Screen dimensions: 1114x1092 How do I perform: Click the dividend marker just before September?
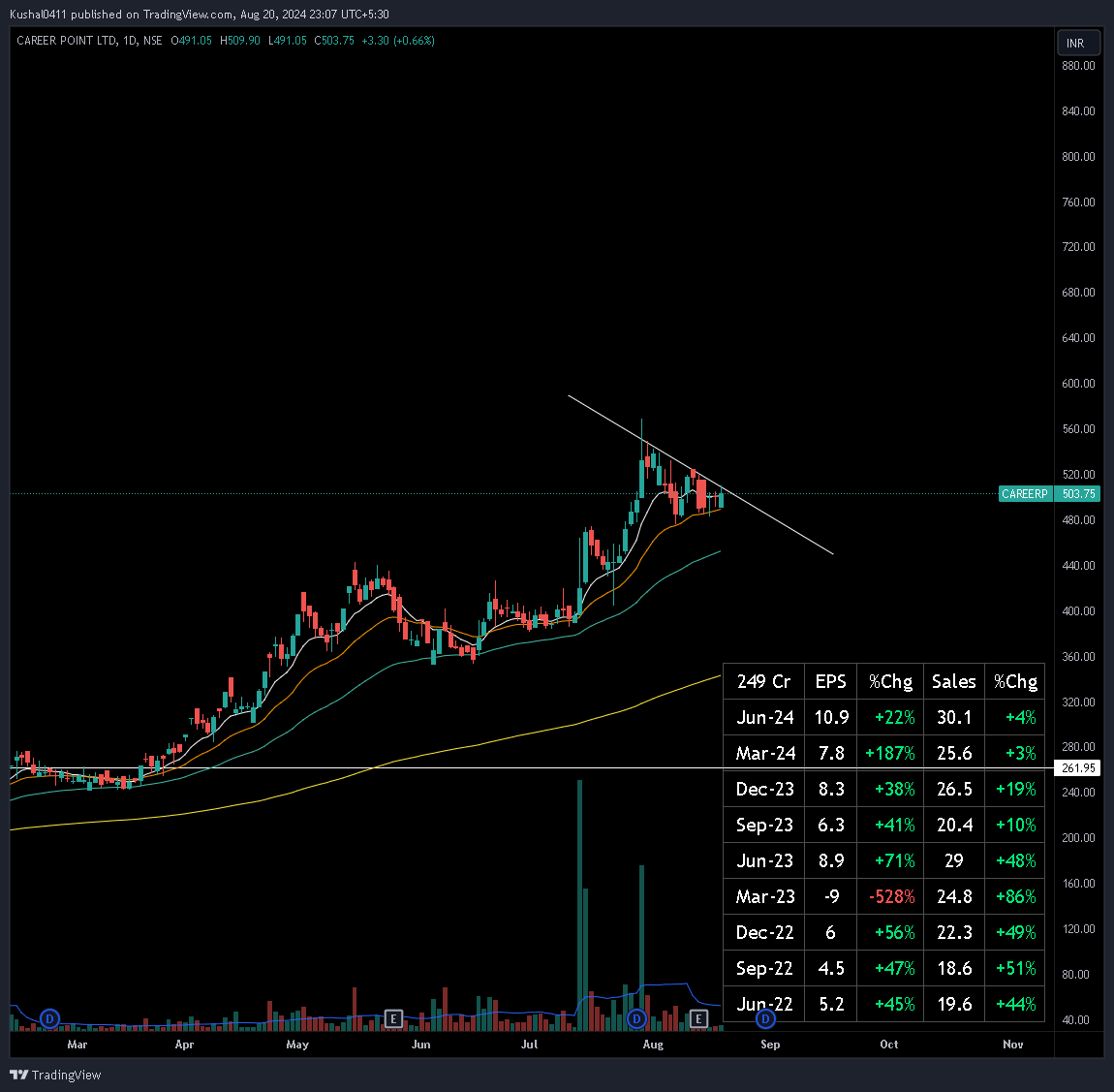(x=765, y=1018)
